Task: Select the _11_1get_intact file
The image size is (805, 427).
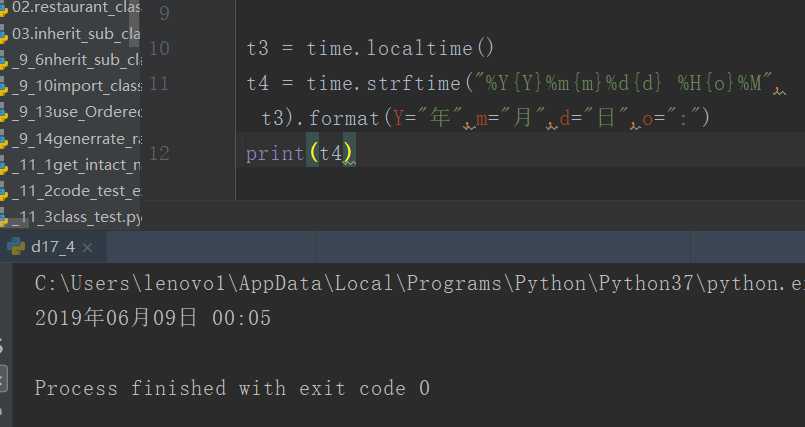Action: coord(76,165)
